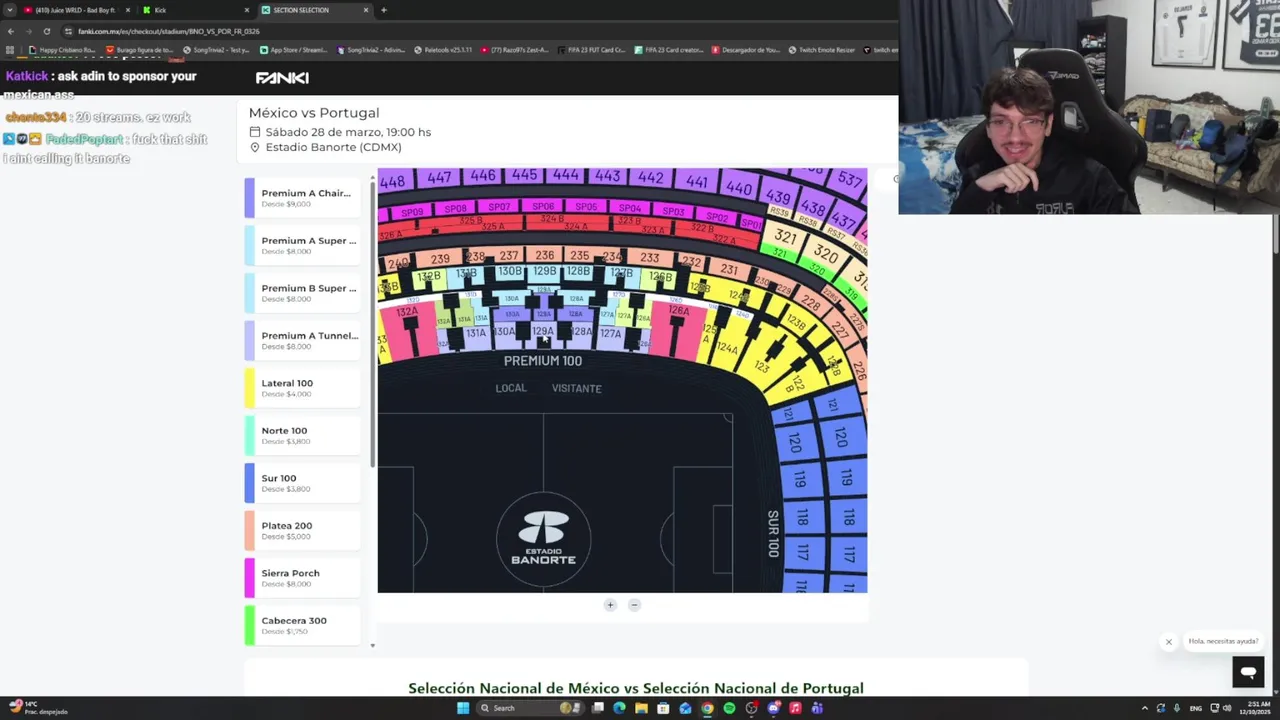Select section 236 on the stadium map
The image size is (1280, 720).
coord(544,256)
